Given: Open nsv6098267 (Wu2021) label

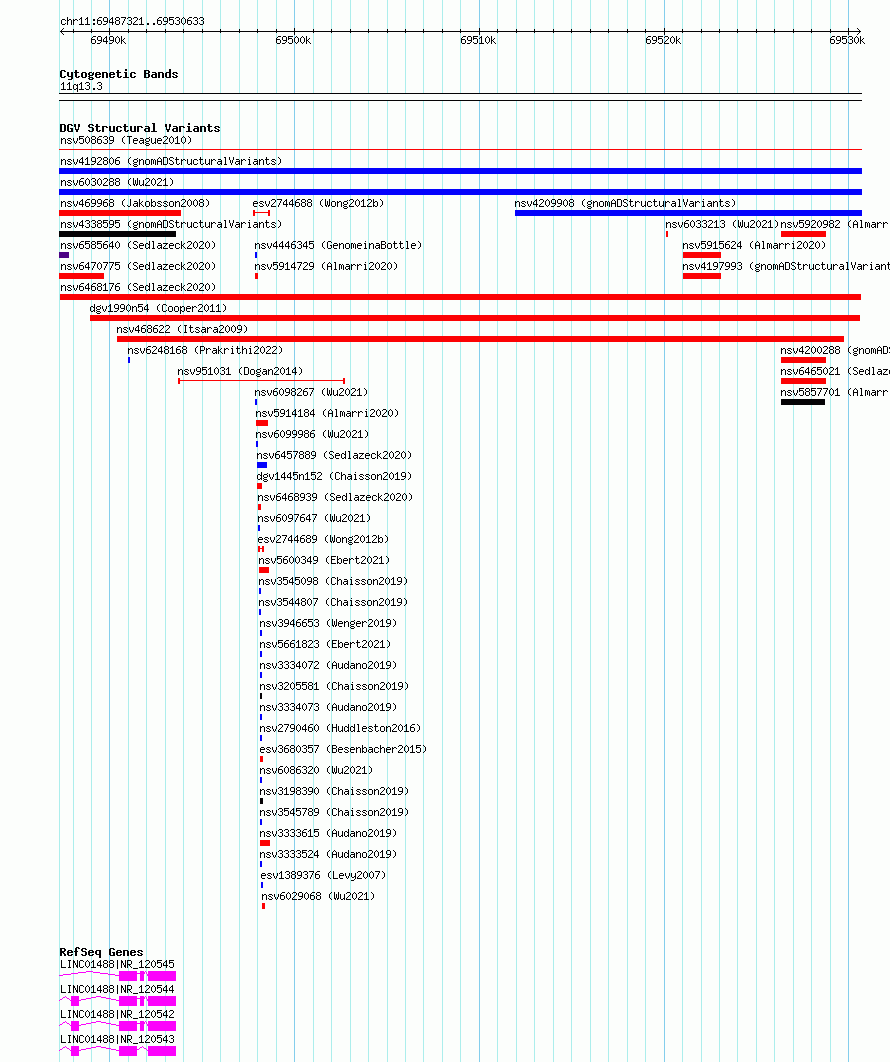Looking at the screenshot, I should coord(311,392).
